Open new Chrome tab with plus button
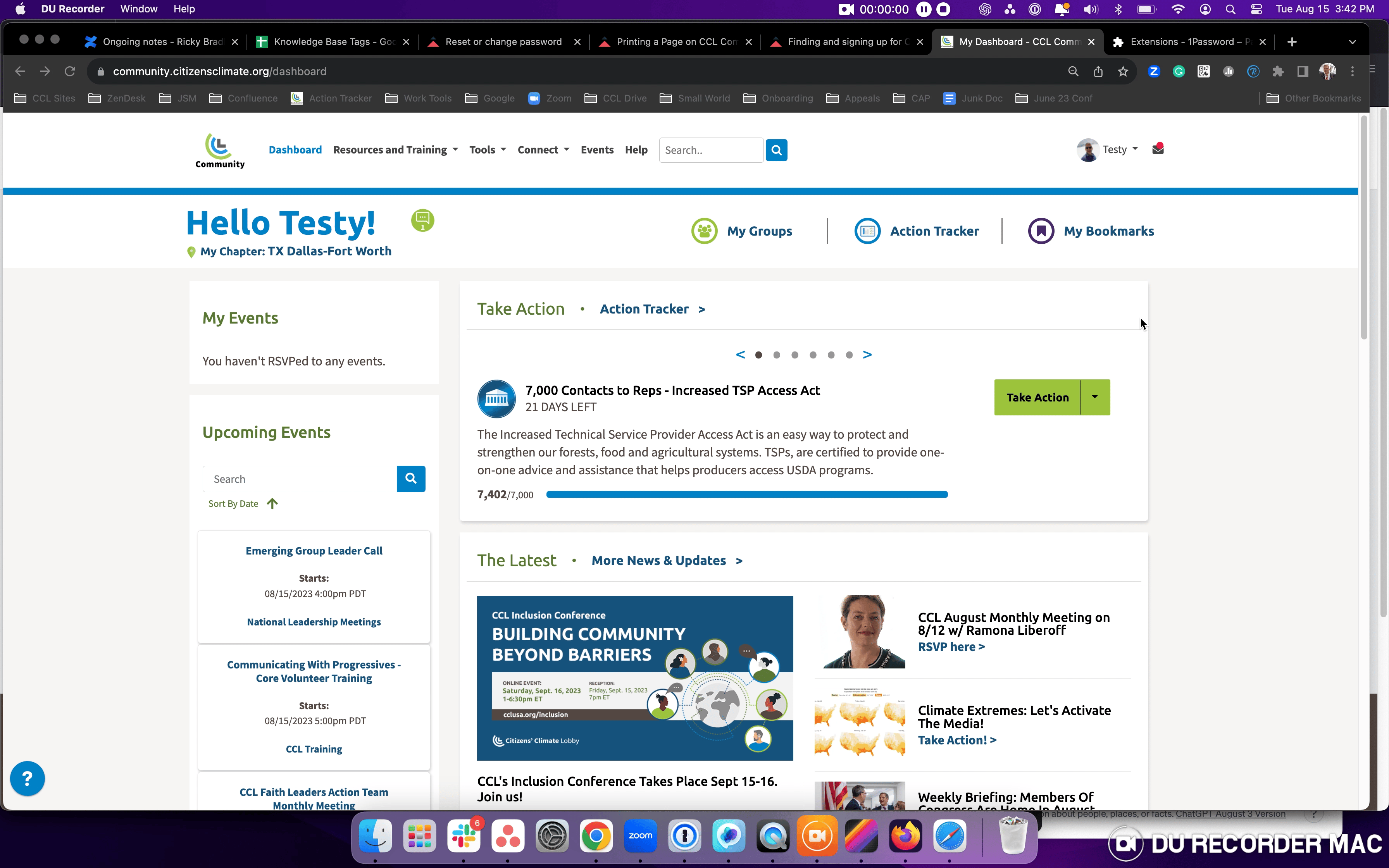 [1292, 42]
